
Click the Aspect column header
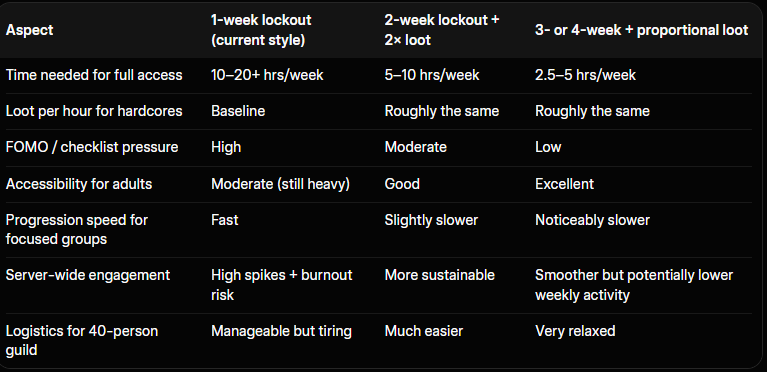coord(29,30)
